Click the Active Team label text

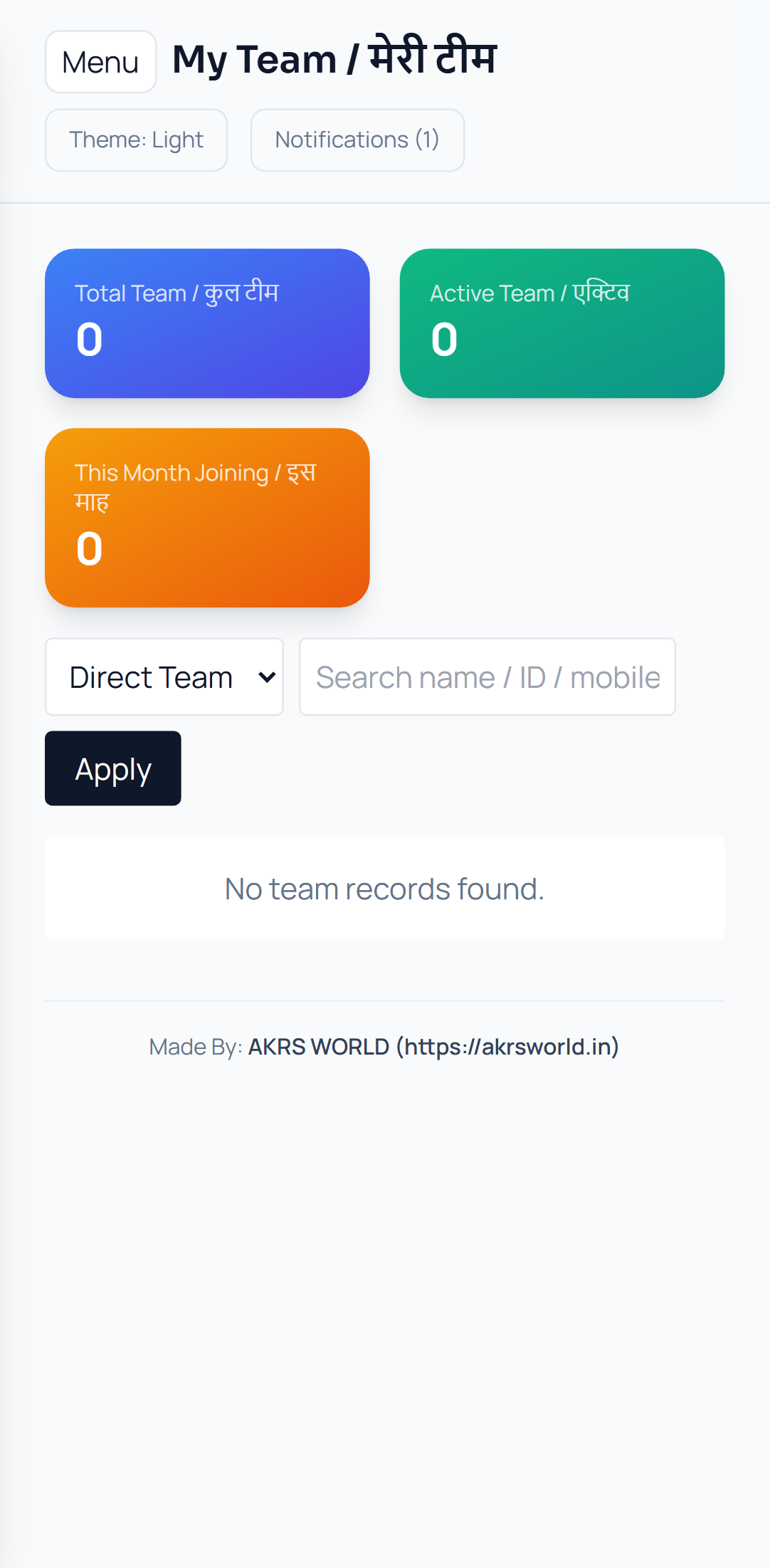point(529,293)
